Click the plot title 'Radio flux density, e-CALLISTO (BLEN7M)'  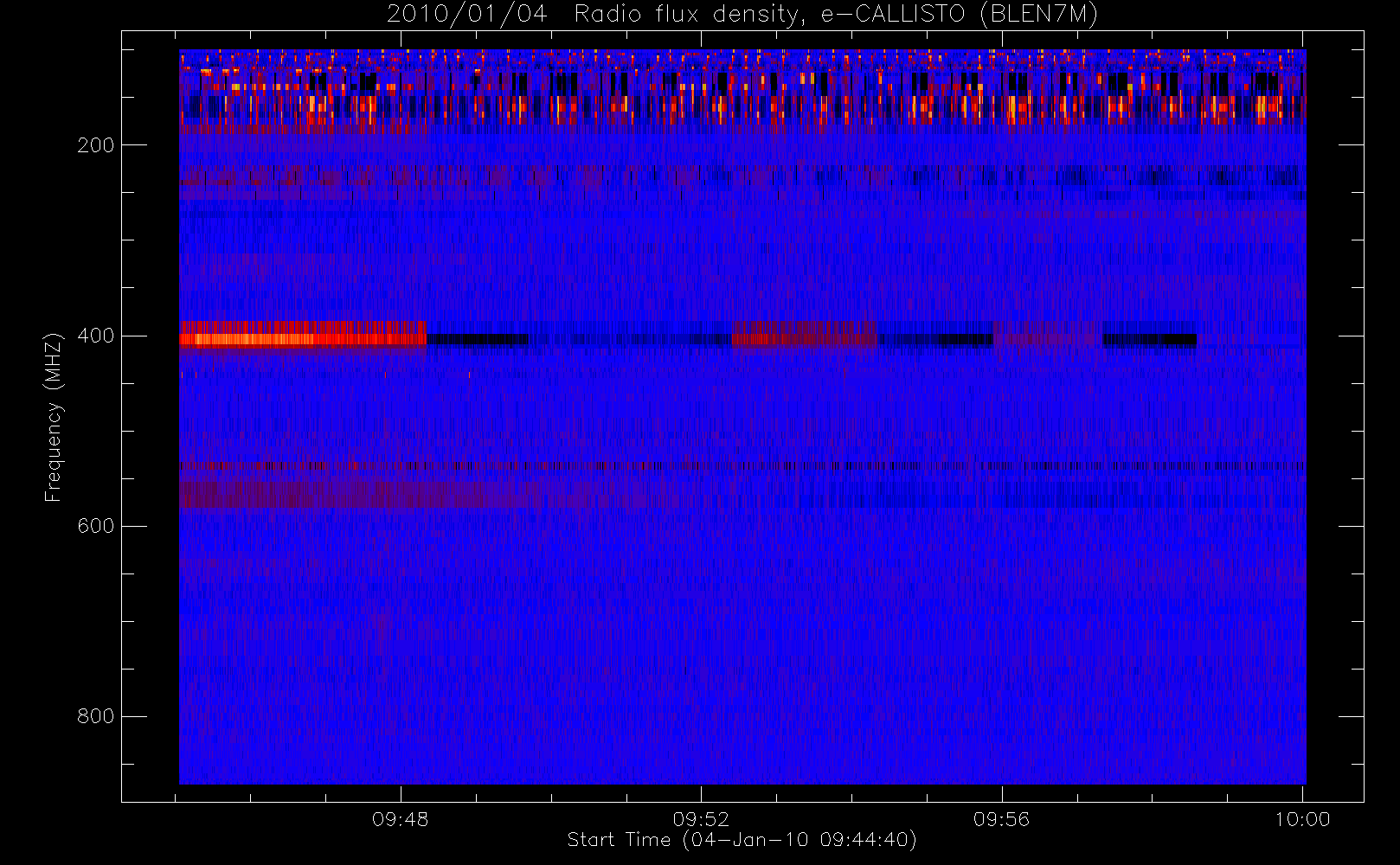point(836,14)
